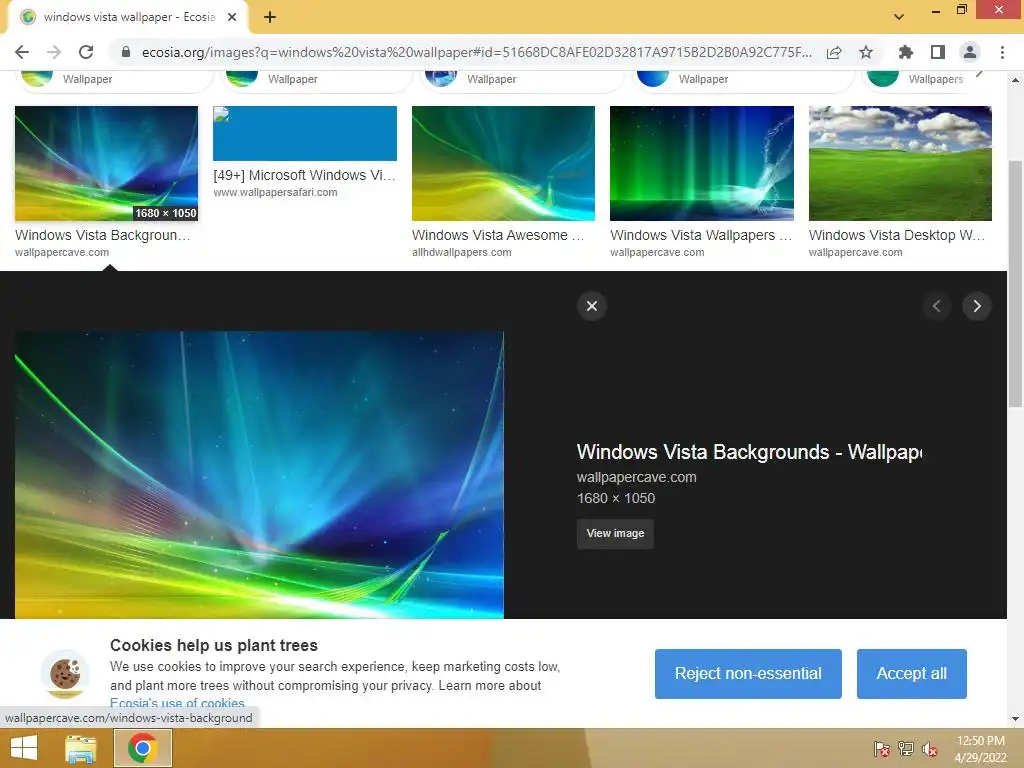Open wallpapercave.com link in preview panel

637,477
